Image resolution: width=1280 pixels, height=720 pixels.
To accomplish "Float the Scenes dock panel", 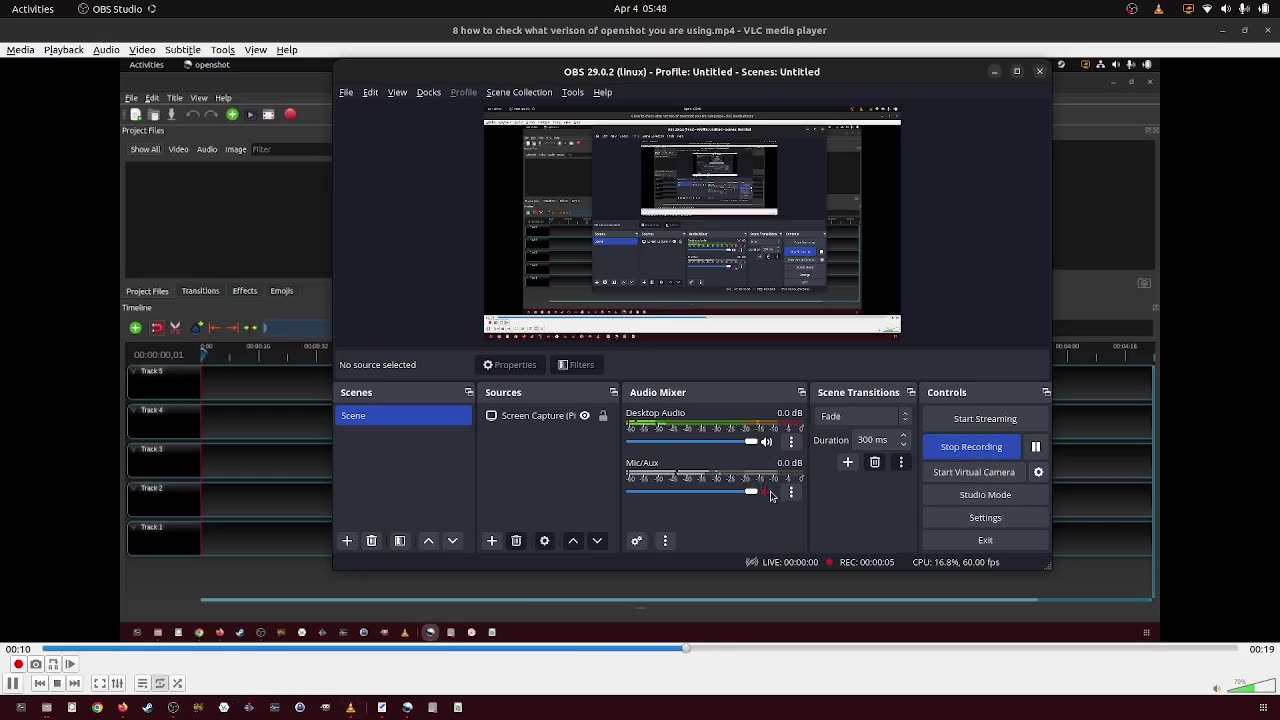I will [x=469, y=393].
